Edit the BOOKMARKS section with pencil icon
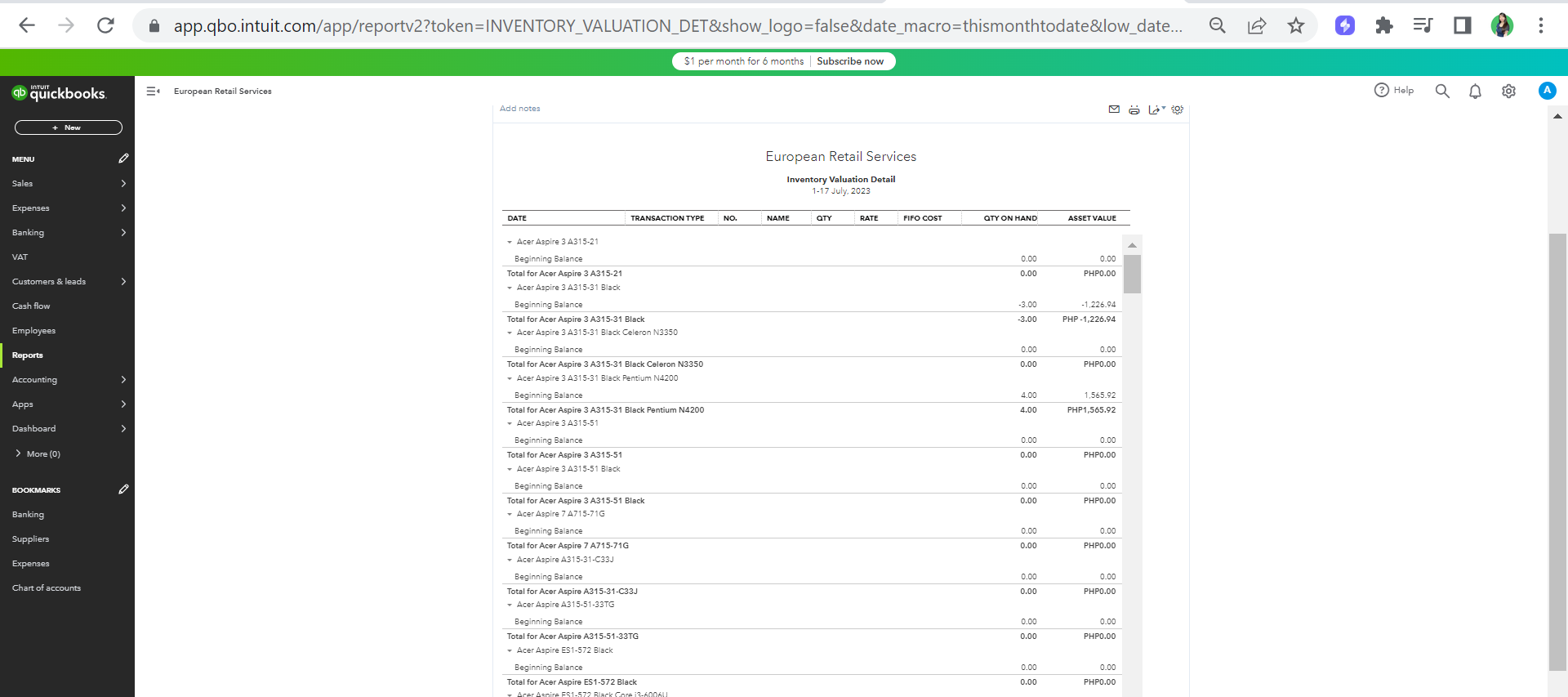 coord(123,489)
